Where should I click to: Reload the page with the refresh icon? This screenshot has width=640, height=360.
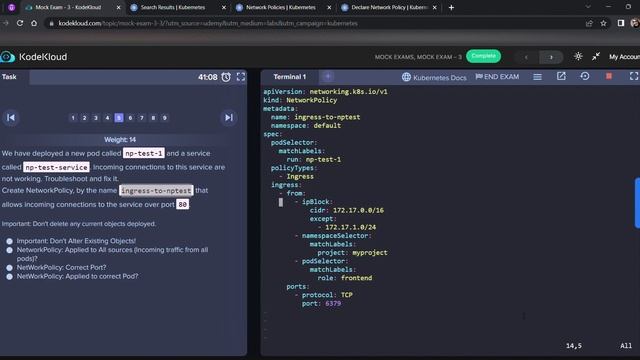[x=20, y=23]
